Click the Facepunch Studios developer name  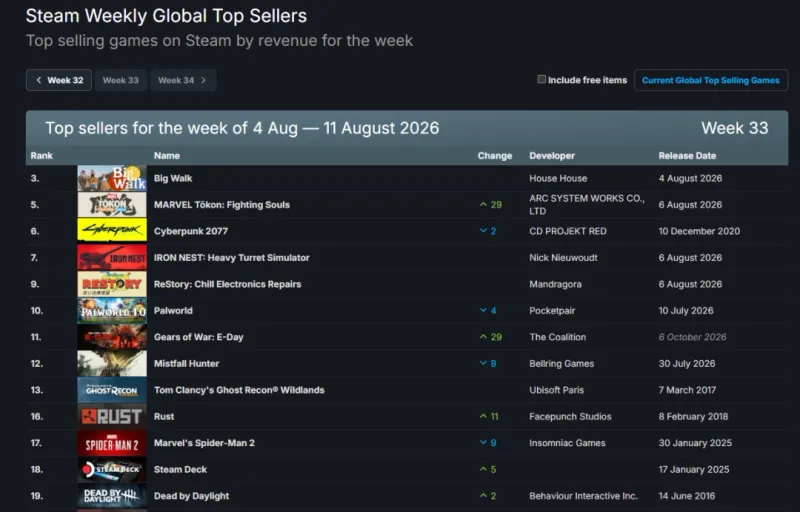point(570,417)
